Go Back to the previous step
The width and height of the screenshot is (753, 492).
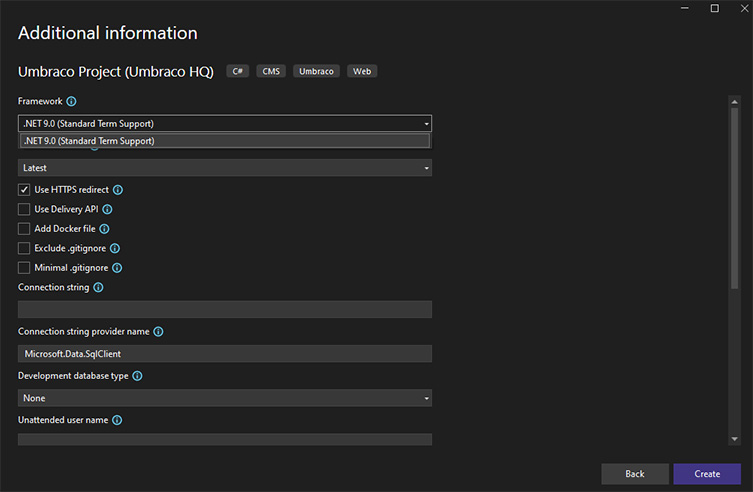pos(635,474)
